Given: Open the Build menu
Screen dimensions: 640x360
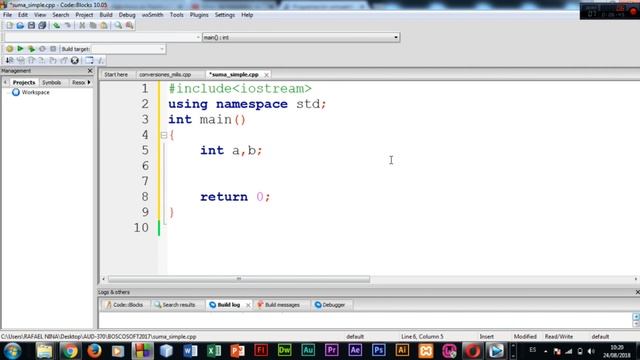Looking at the screenshot, I should 106,15.
